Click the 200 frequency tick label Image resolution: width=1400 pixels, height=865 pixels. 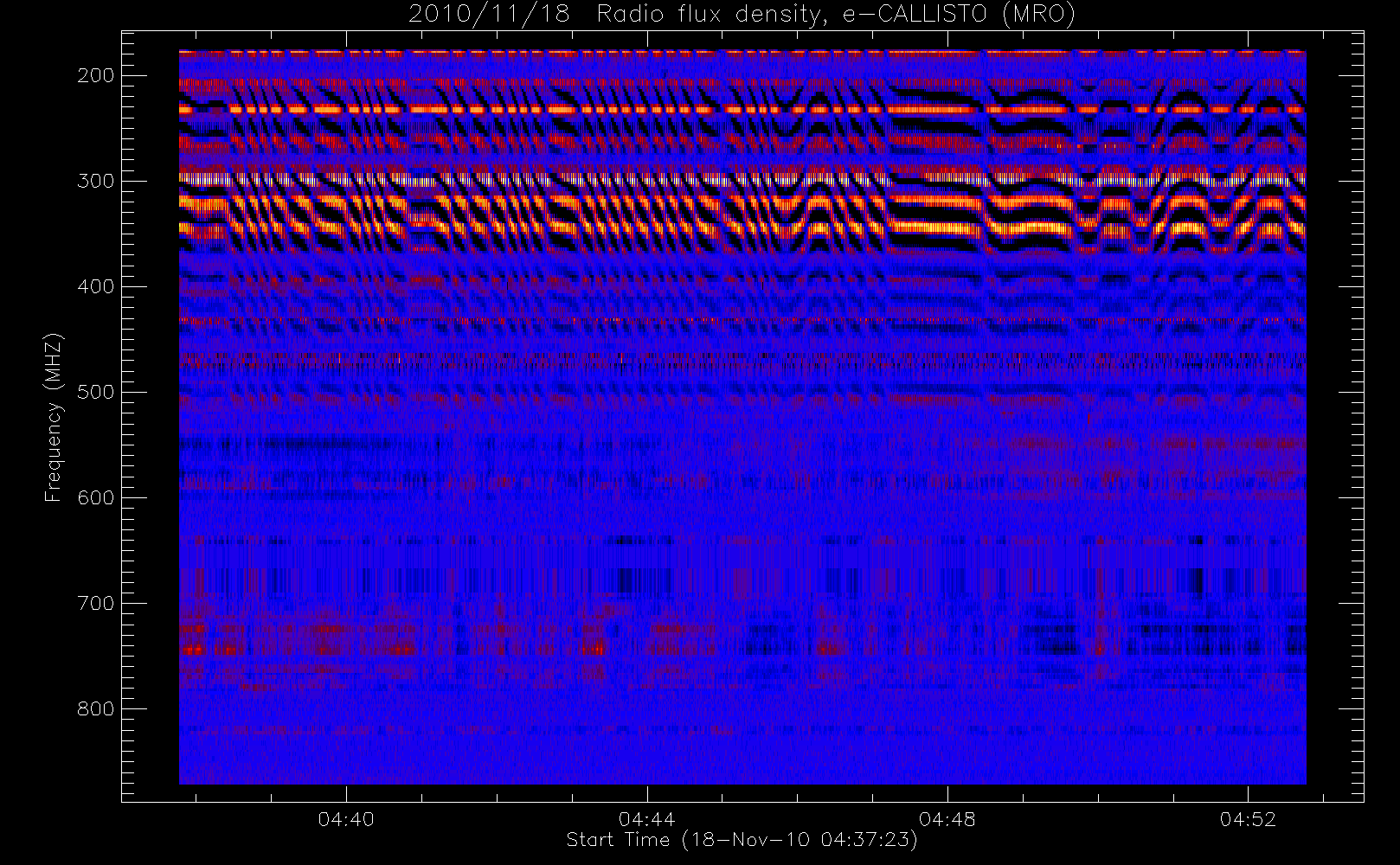96,75
